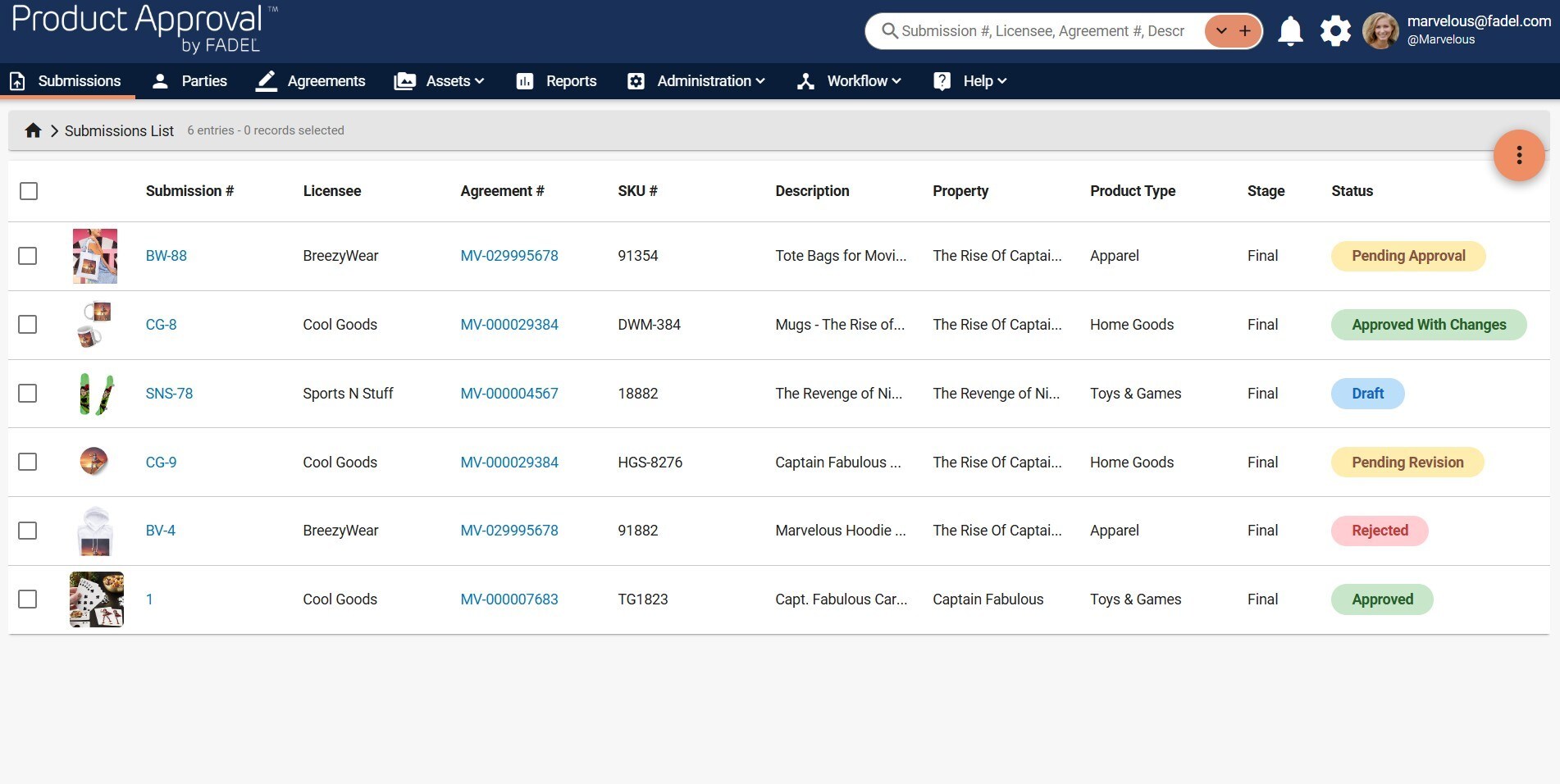Open the notifications bell
Screen dimensions: 1560x784
(x=1290, y=31)
